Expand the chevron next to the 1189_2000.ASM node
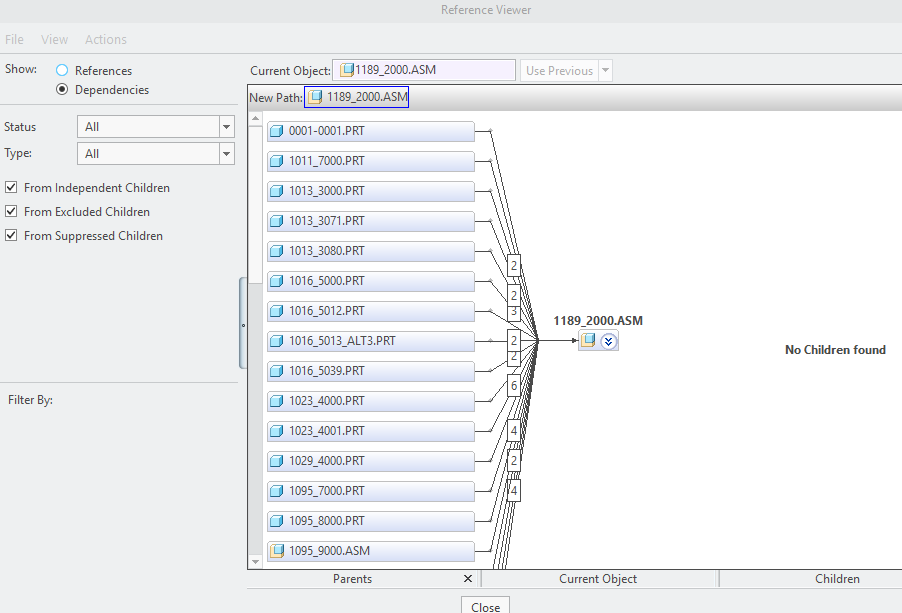 pyautogui.click(x=610, y=340)
